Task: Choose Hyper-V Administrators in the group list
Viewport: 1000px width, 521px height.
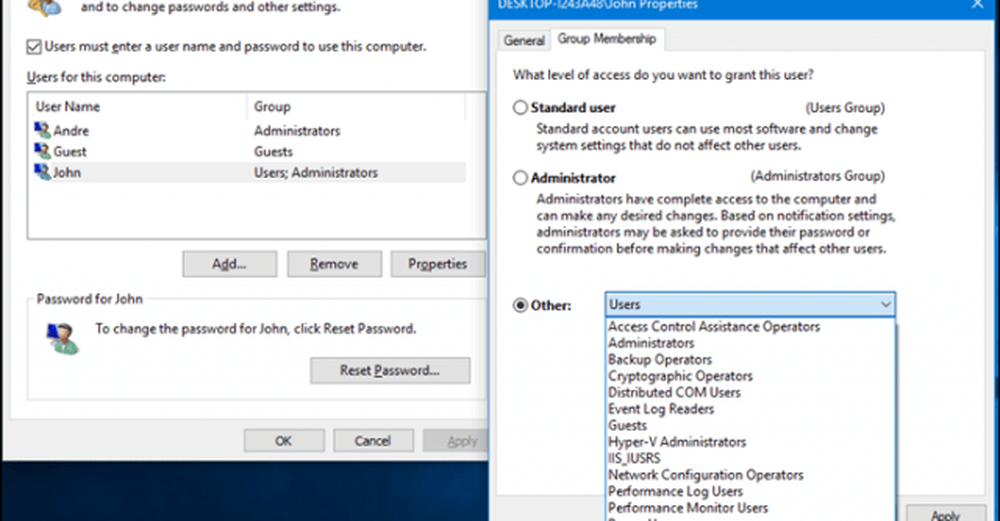Action: click(x=677, y=442)
